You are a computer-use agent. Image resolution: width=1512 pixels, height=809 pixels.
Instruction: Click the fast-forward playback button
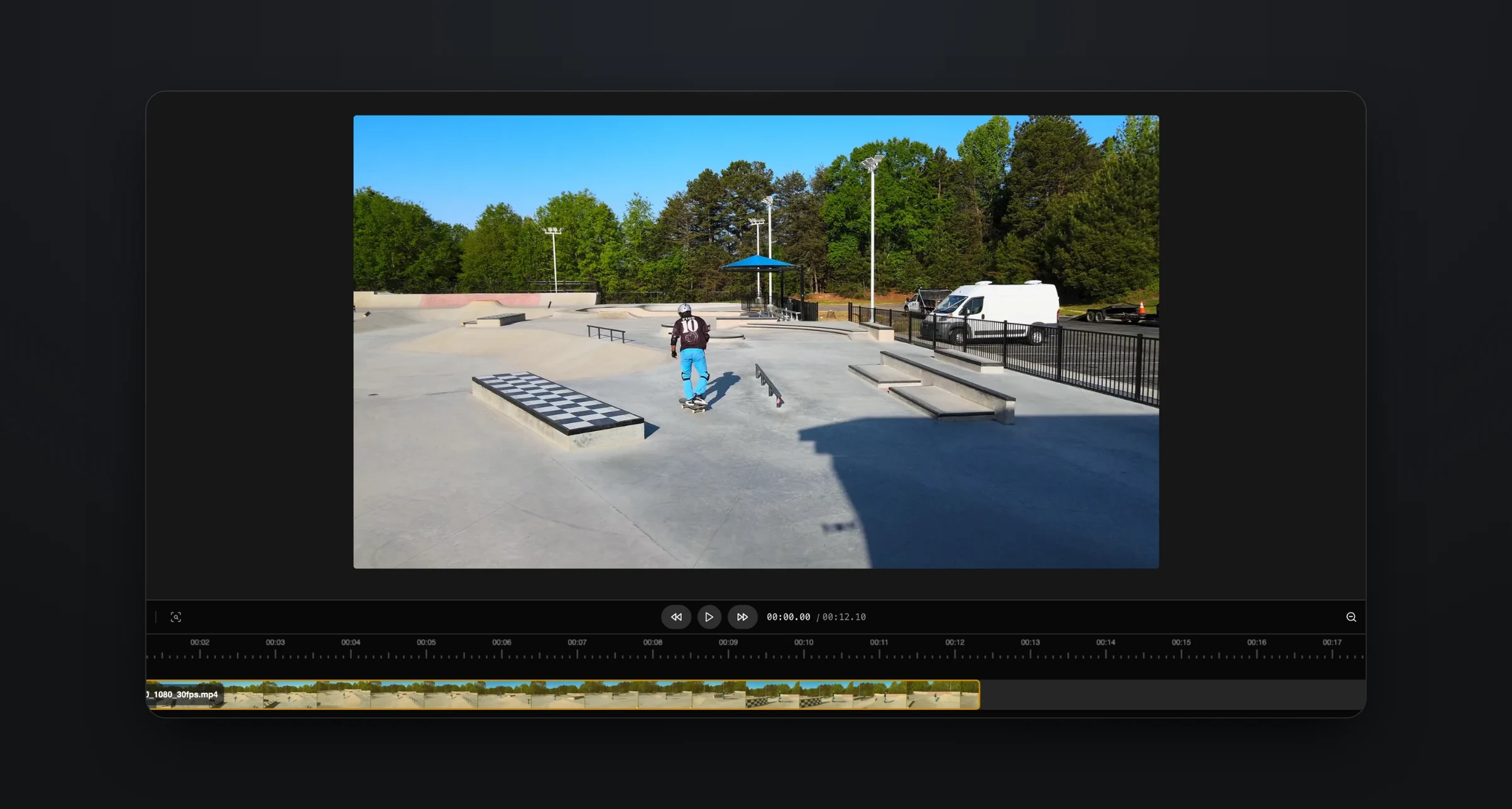[x=742, y=617]
